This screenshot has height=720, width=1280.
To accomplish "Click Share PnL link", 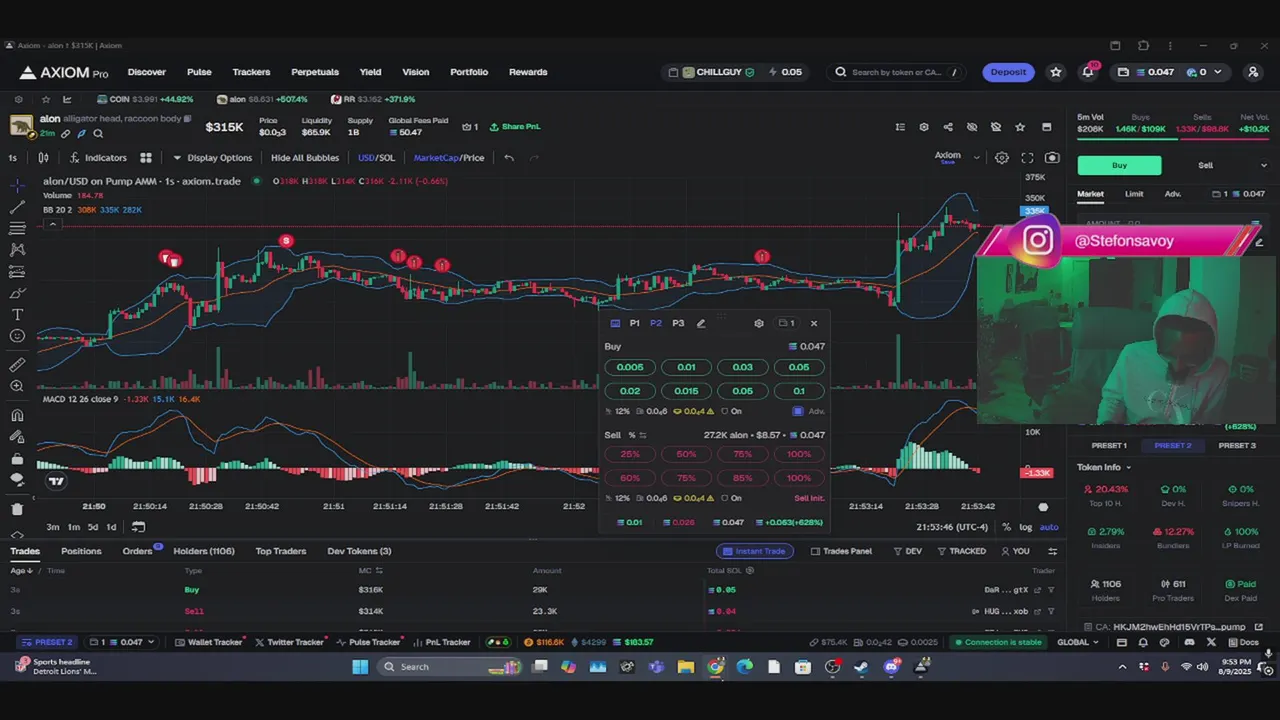I will click(x=514, y=127).
